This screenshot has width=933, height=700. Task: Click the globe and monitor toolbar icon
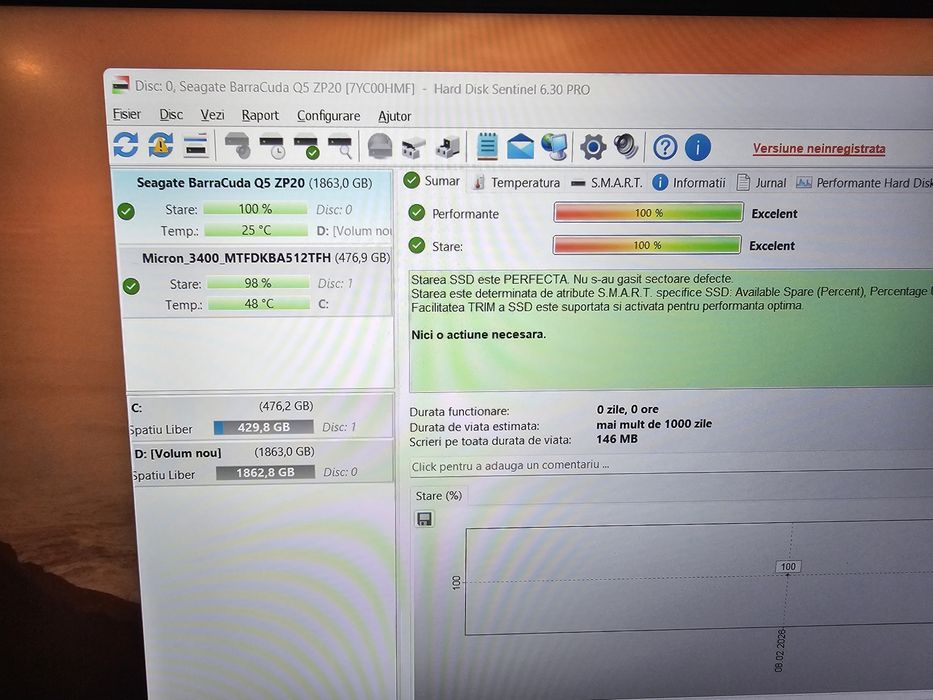tap(554, 146)
